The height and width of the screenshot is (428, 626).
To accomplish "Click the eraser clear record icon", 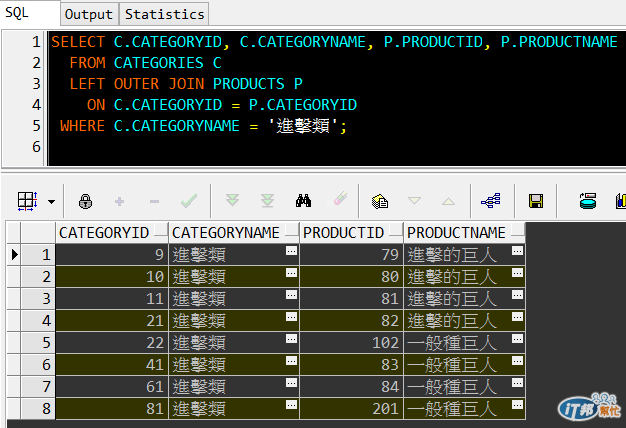I will (340, 199).
